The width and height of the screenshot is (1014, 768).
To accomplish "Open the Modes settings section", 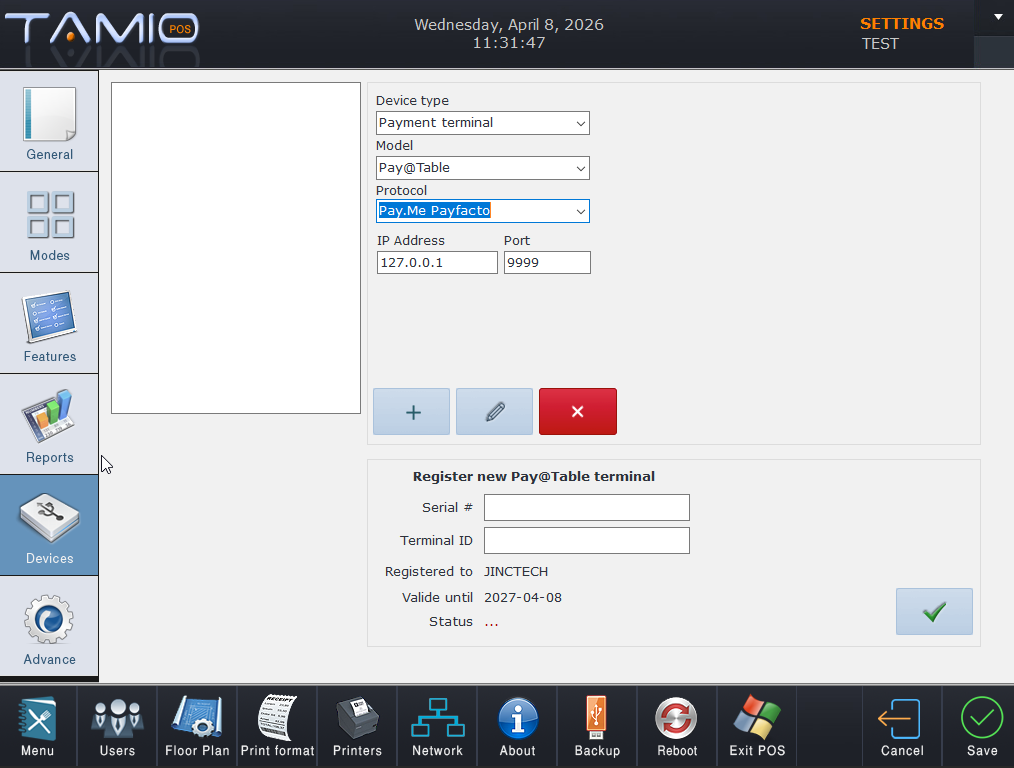I will (49, 222).
